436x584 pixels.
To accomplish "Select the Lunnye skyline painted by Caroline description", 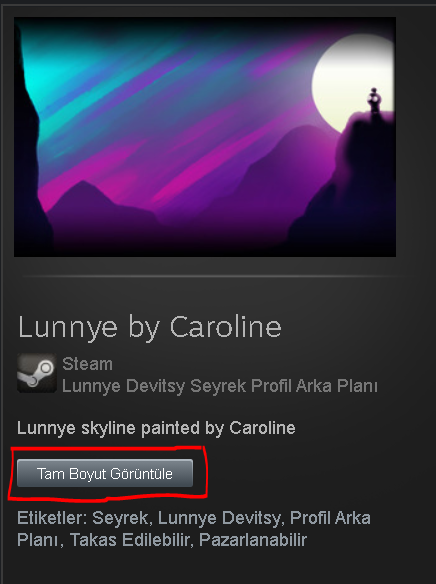I will coord(156,428).
